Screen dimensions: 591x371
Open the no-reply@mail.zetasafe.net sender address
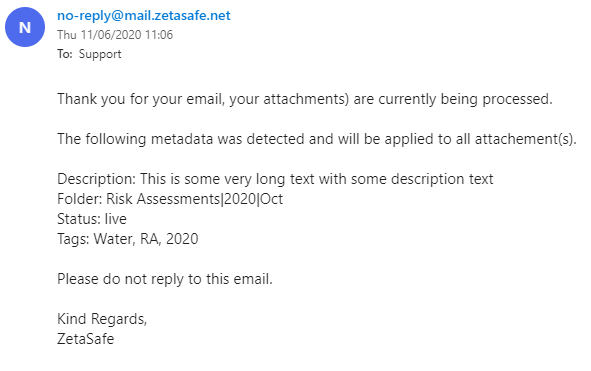click(x=144, y=15)
